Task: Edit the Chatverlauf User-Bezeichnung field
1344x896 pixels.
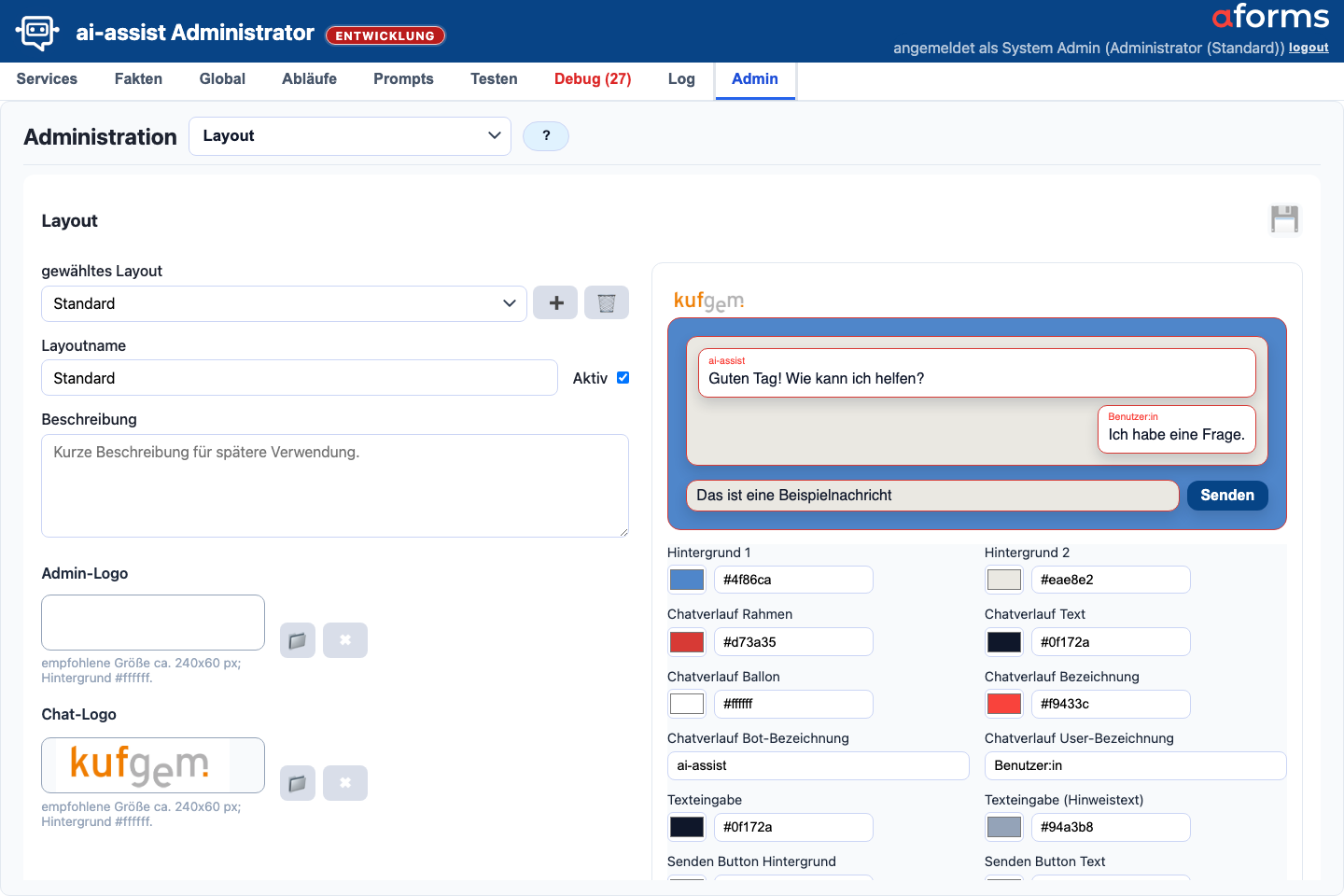Action: tap(1136, 765)
